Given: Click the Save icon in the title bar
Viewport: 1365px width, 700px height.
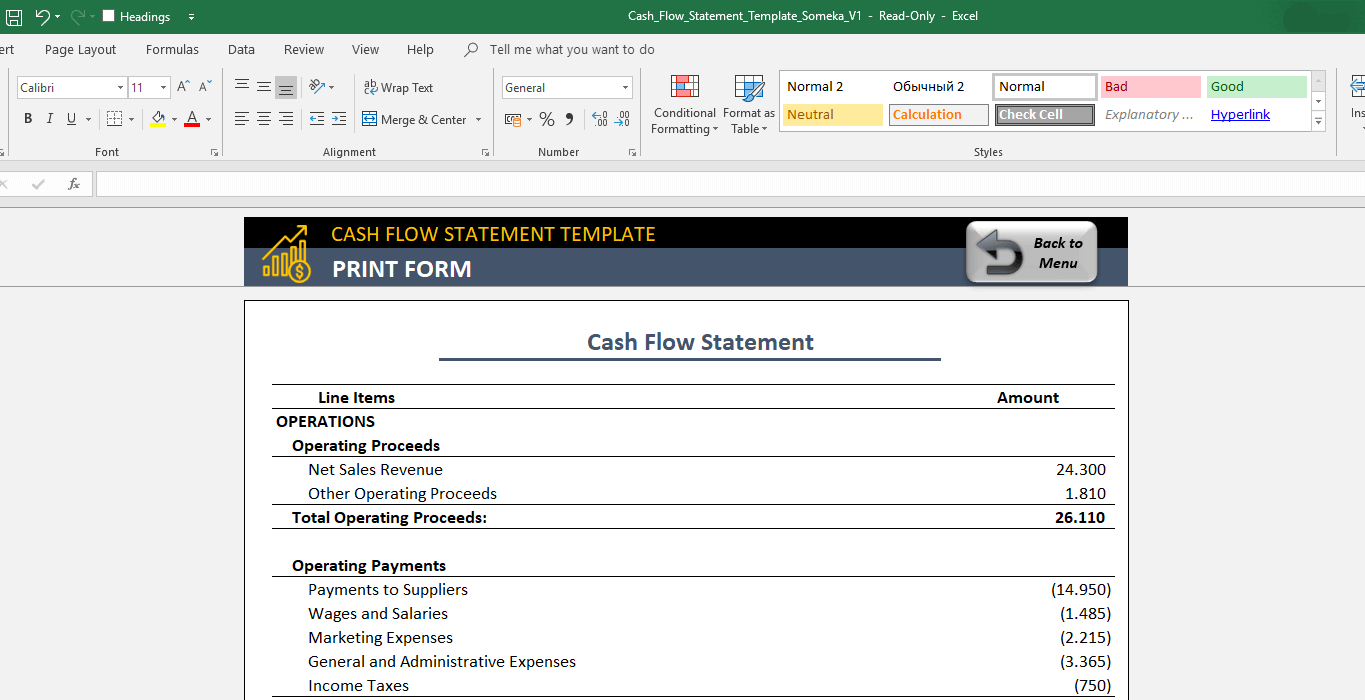Looking at the screenshot, I should [x=14, y=16].
